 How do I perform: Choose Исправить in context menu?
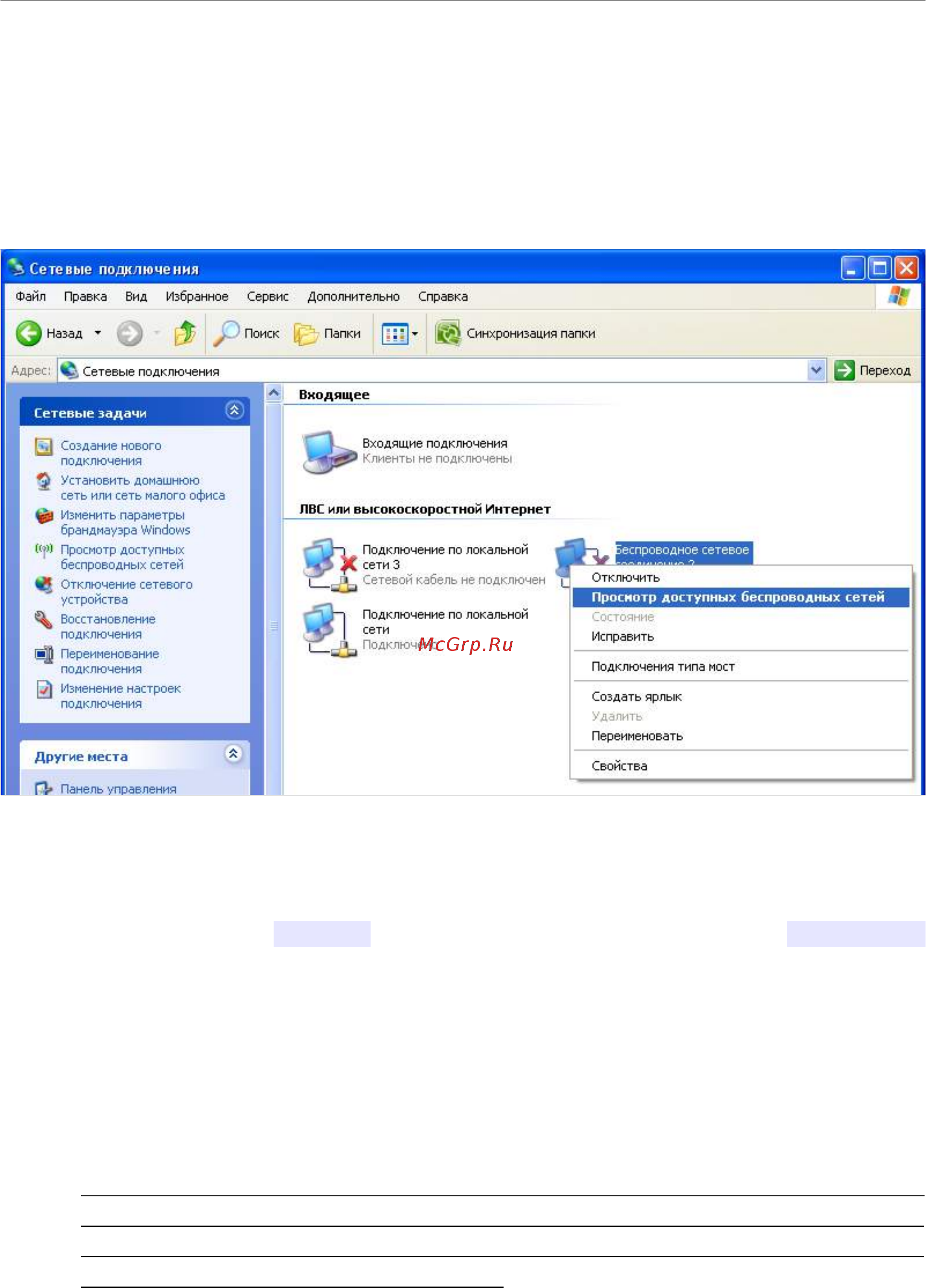741,637
